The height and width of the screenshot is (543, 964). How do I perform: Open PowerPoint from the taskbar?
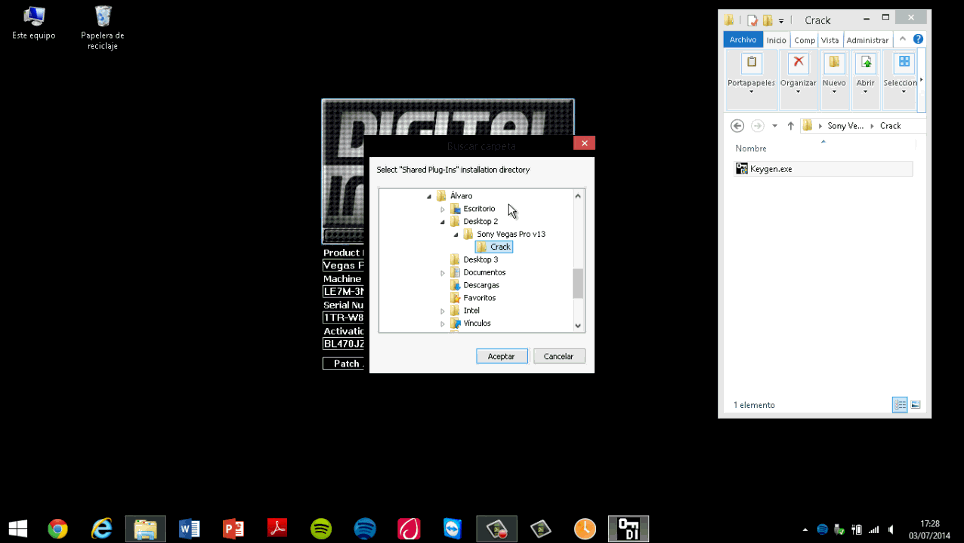(x=233, y=529)
